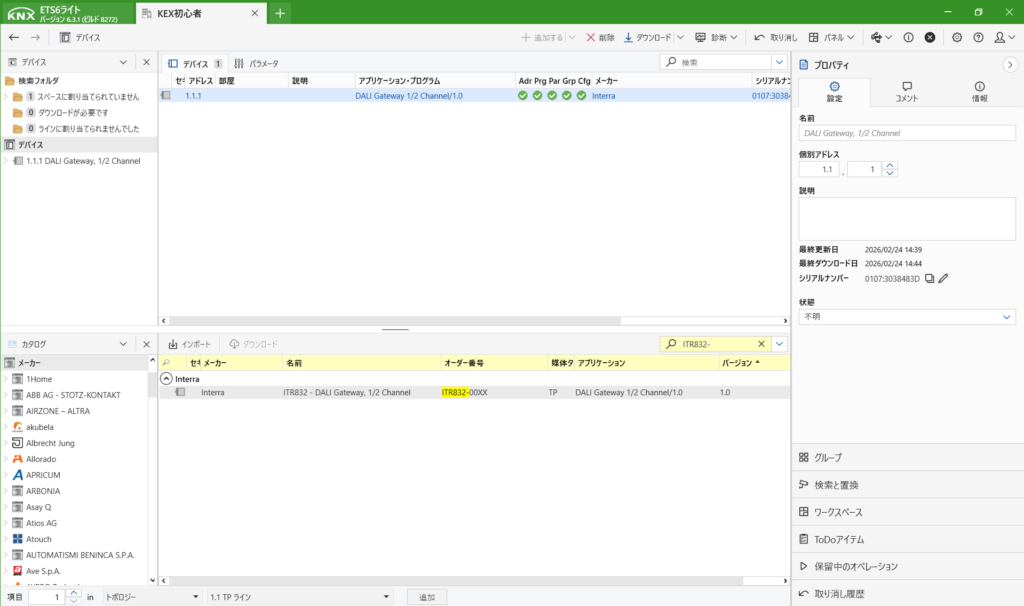Click the device Name (名前) input field
The image size is (1024, 606).
coord(906,133)
